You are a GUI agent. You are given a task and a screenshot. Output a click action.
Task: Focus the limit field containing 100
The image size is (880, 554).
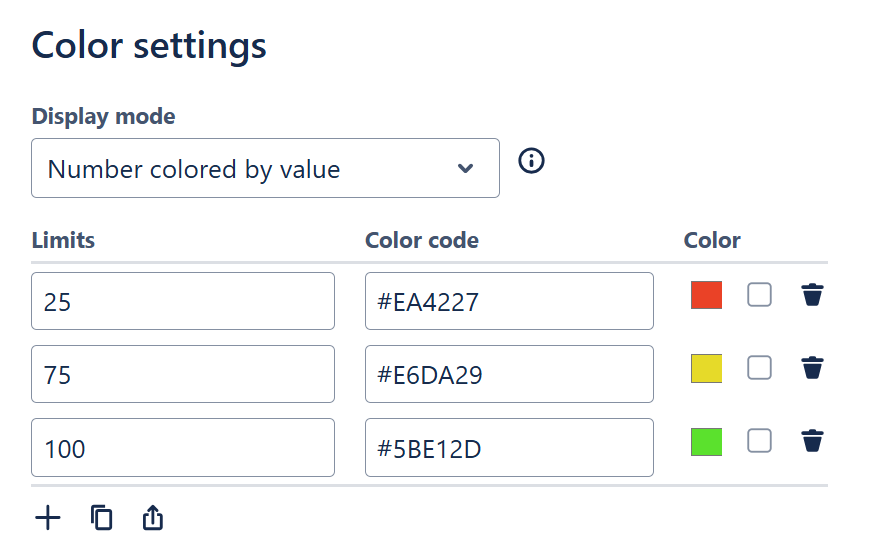(x=183, y=447)
